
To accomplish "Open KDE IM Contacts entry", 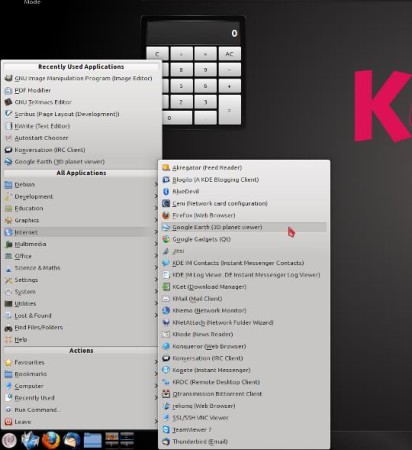I will pos(244,263).
